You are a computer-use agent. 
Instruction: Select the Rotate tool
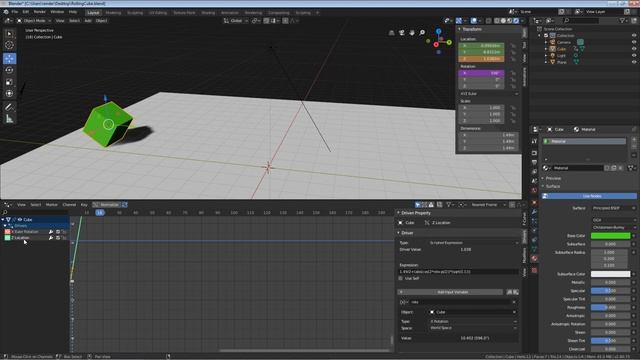(x=9, y=70)
